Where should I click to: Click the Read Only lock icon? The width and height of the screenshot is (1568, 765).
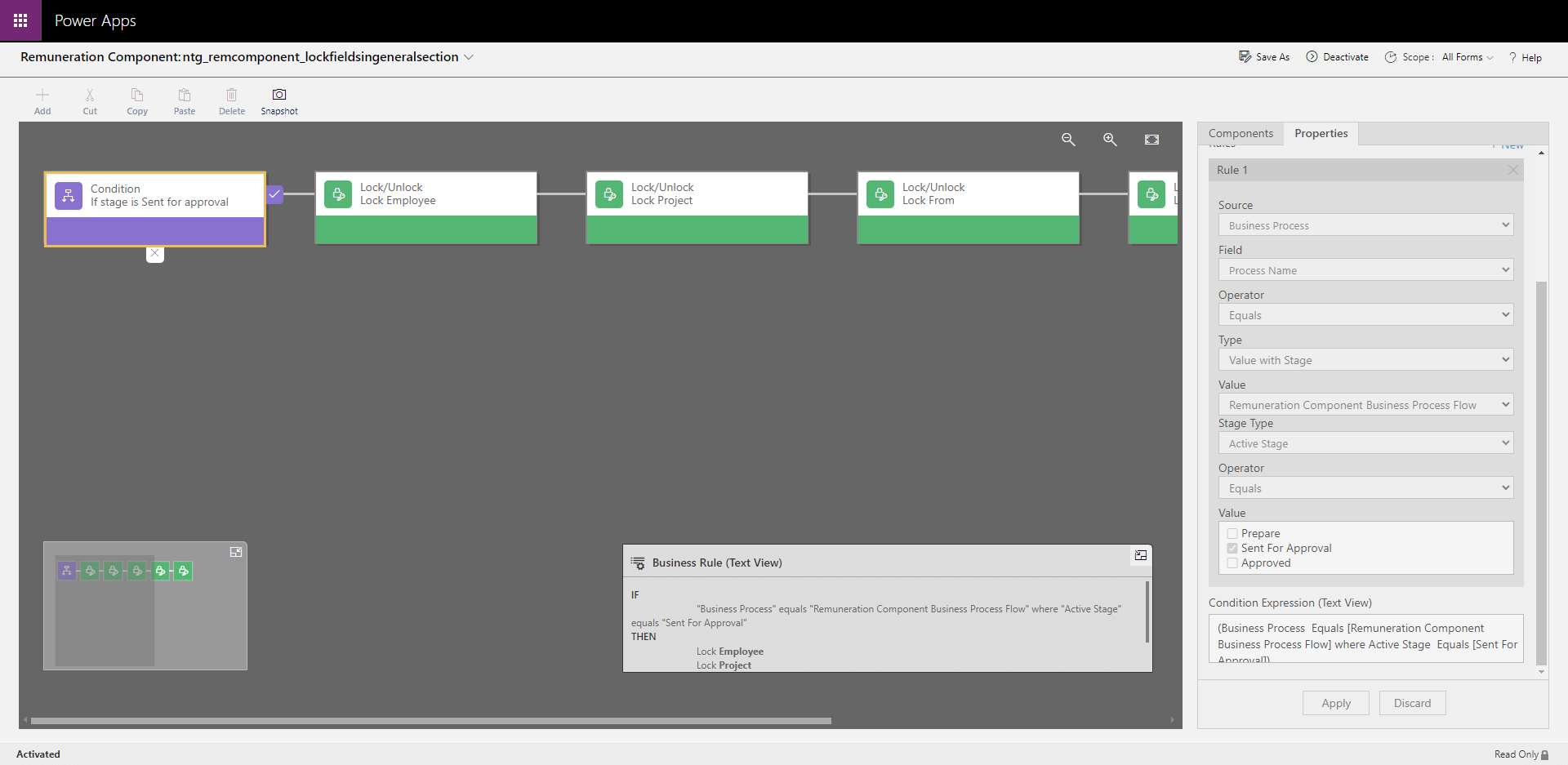point(1544,754)
